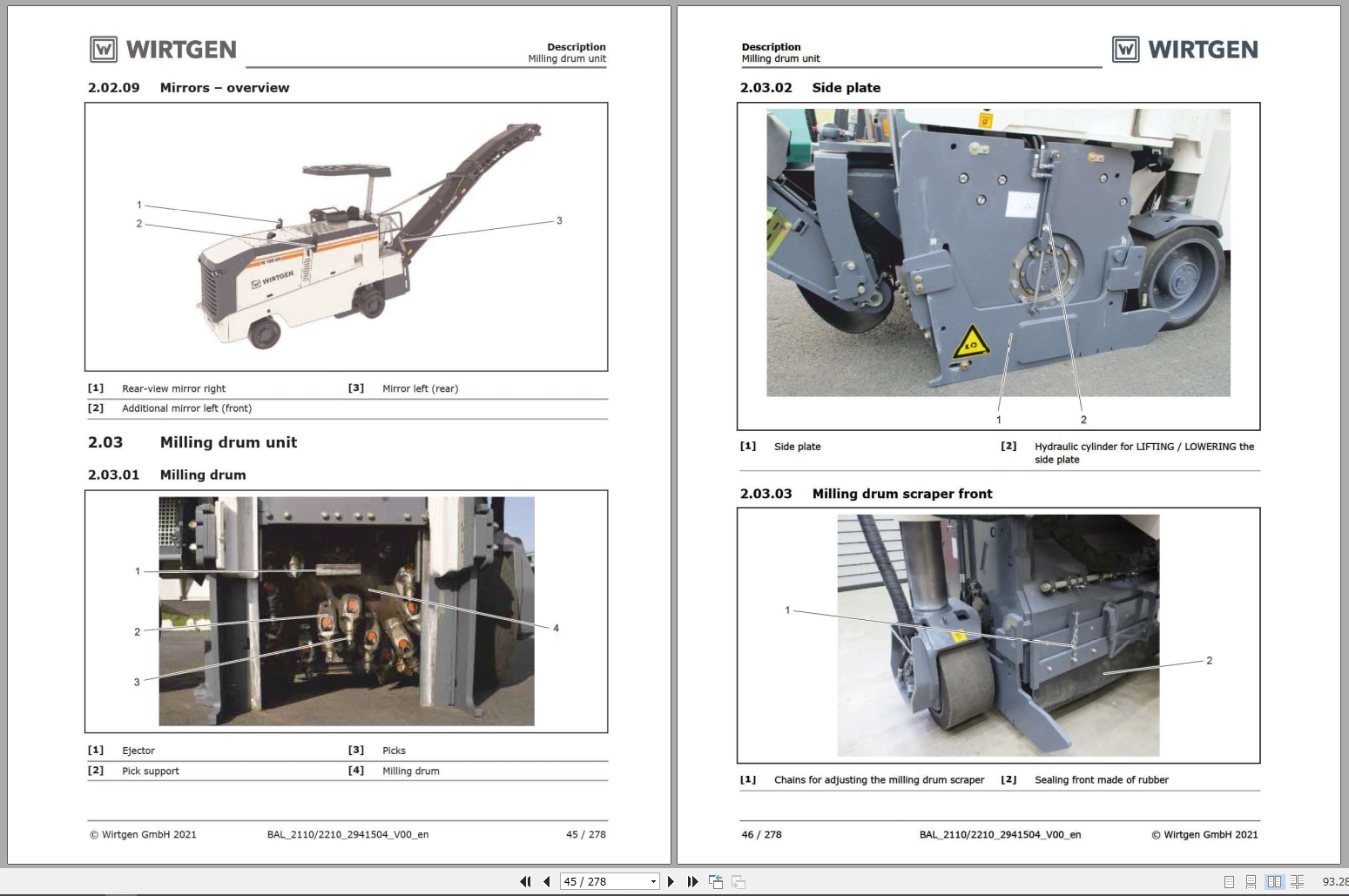
Task: Click right page header 'Description'
Action: click(771, 47)
